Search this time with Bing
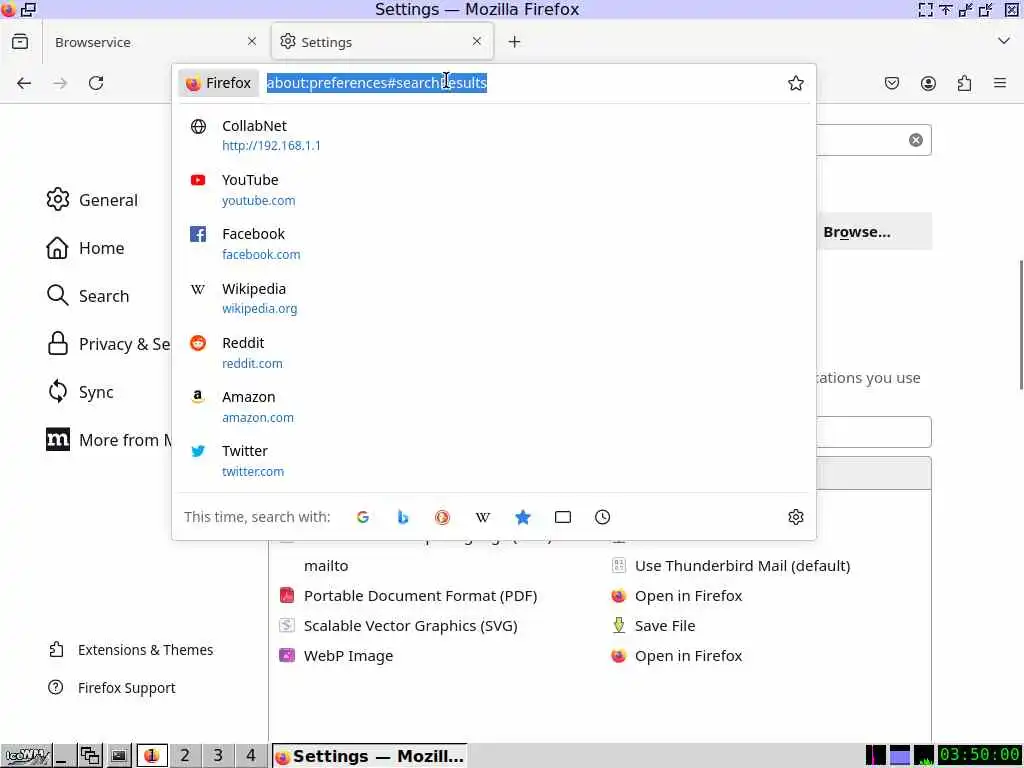Image resolution: width=1024 pixels, height=768 pixels. pos(403,517)
